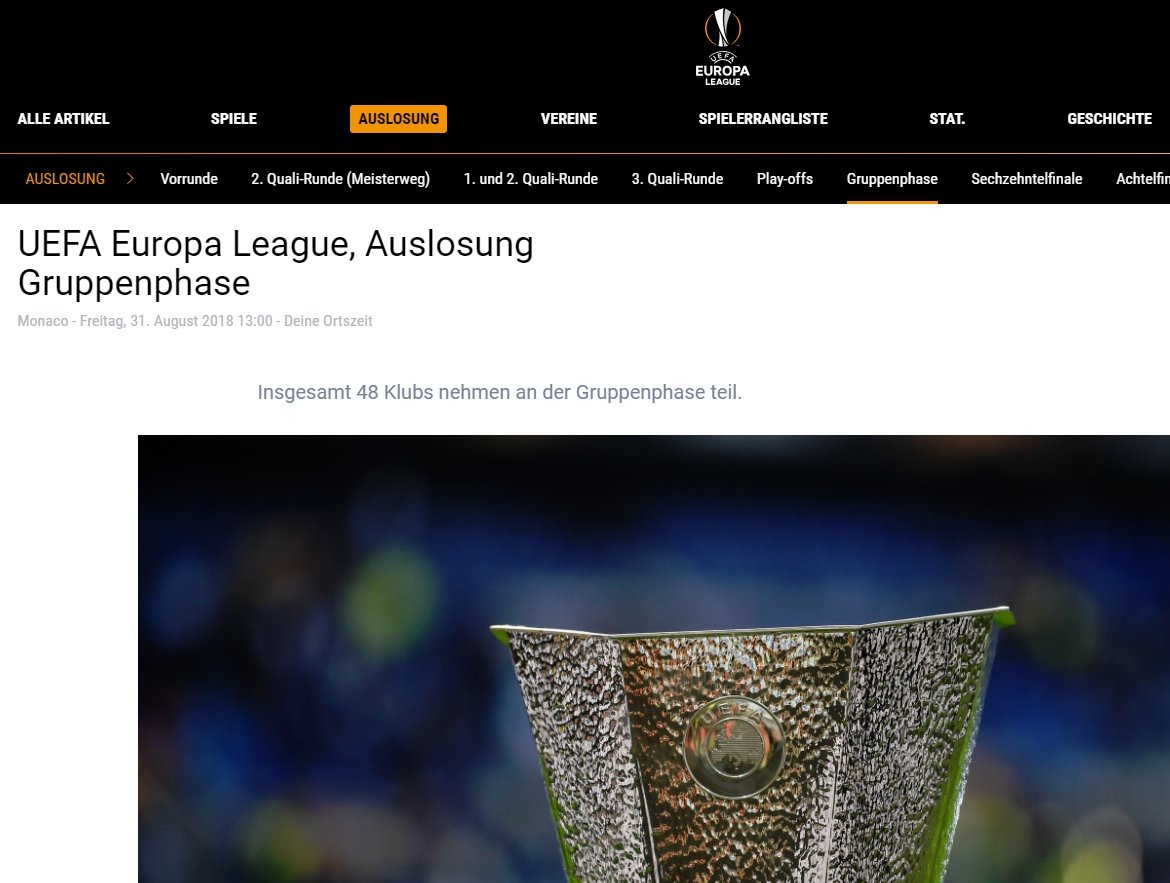1170x883 pixels.
Task: Click the chevron arrow after AUSLOSUNG breadcrumb
Action: point(130,178)
